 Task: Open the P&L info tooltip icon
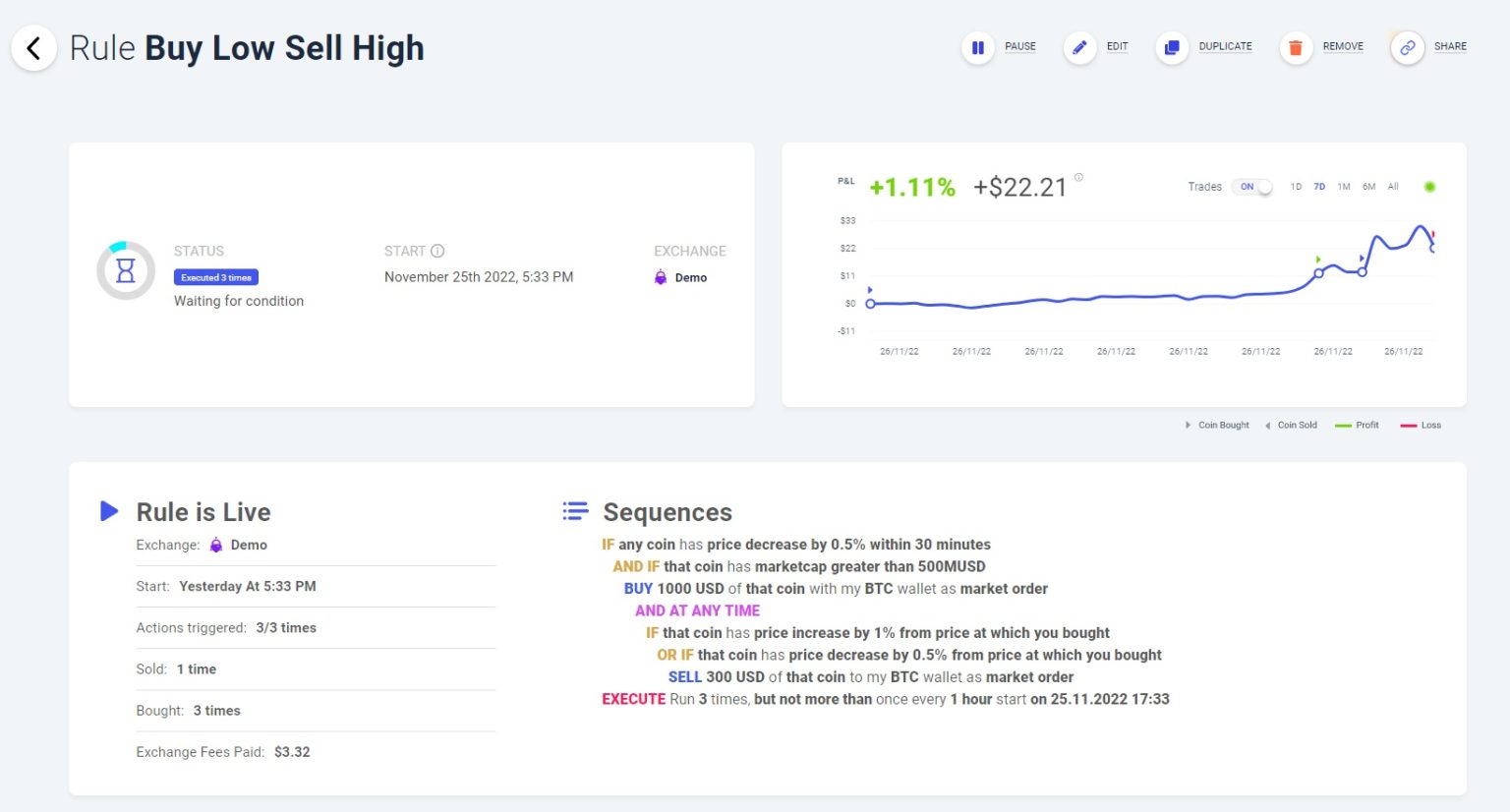(x=1077, y=177)
